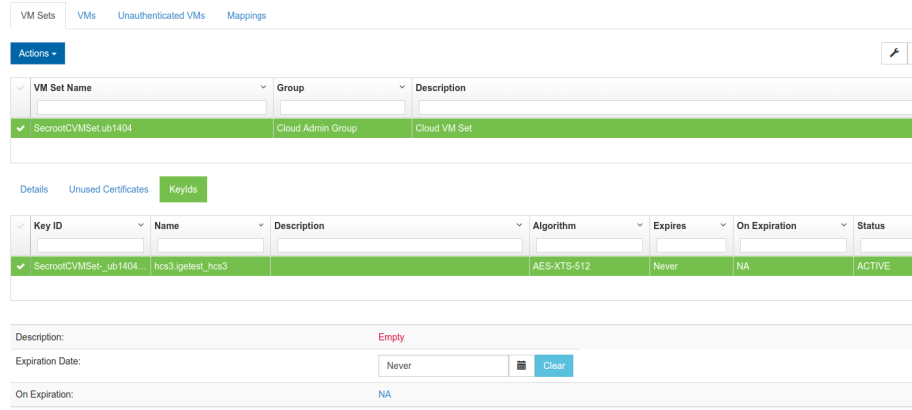The width and height of the screenshot is (912, 410).
Task: Click Expiration Date field showing Never
Action: 444,366
